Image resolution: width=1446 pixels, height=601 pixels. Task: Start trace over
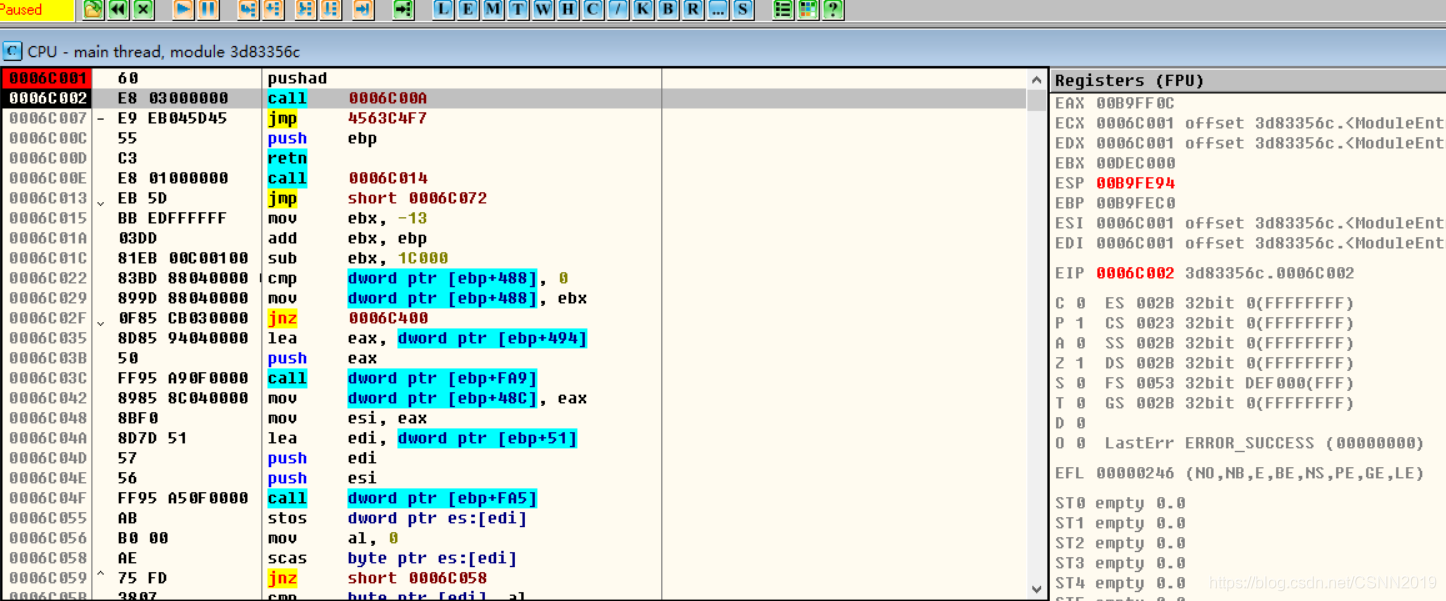(x=330, y=10)
